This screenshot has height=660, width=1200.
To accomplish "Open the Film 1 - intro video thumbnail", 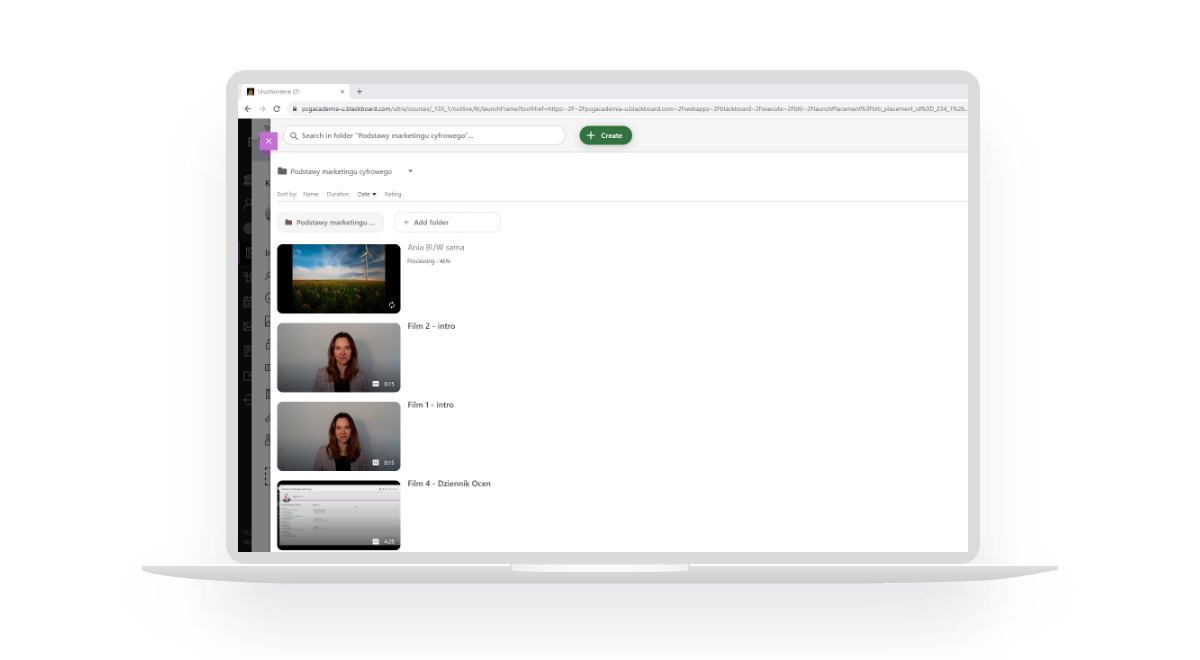I will coord(338,436).
